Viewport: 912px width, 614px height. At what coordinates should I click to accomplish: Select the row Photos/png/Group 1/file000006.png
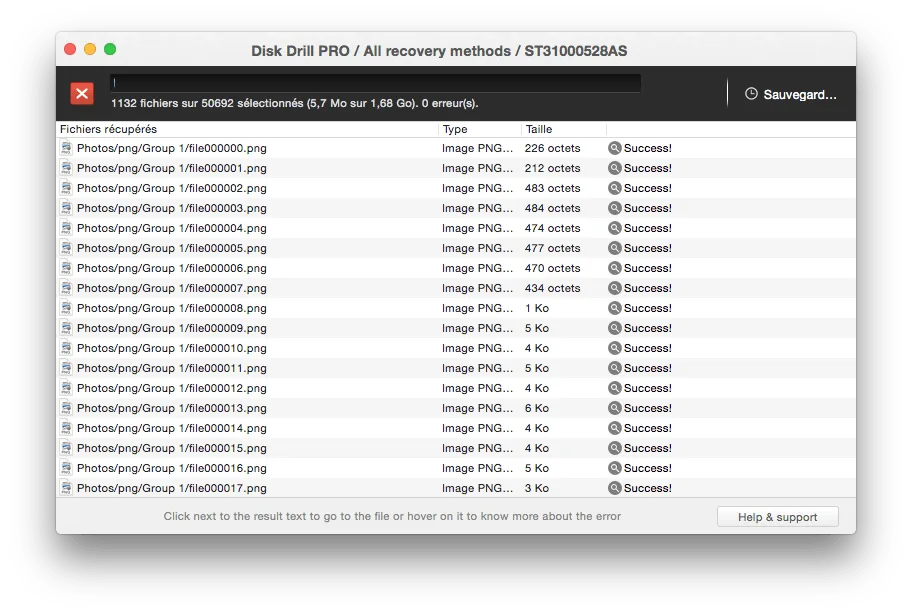(x=456, y=268)
